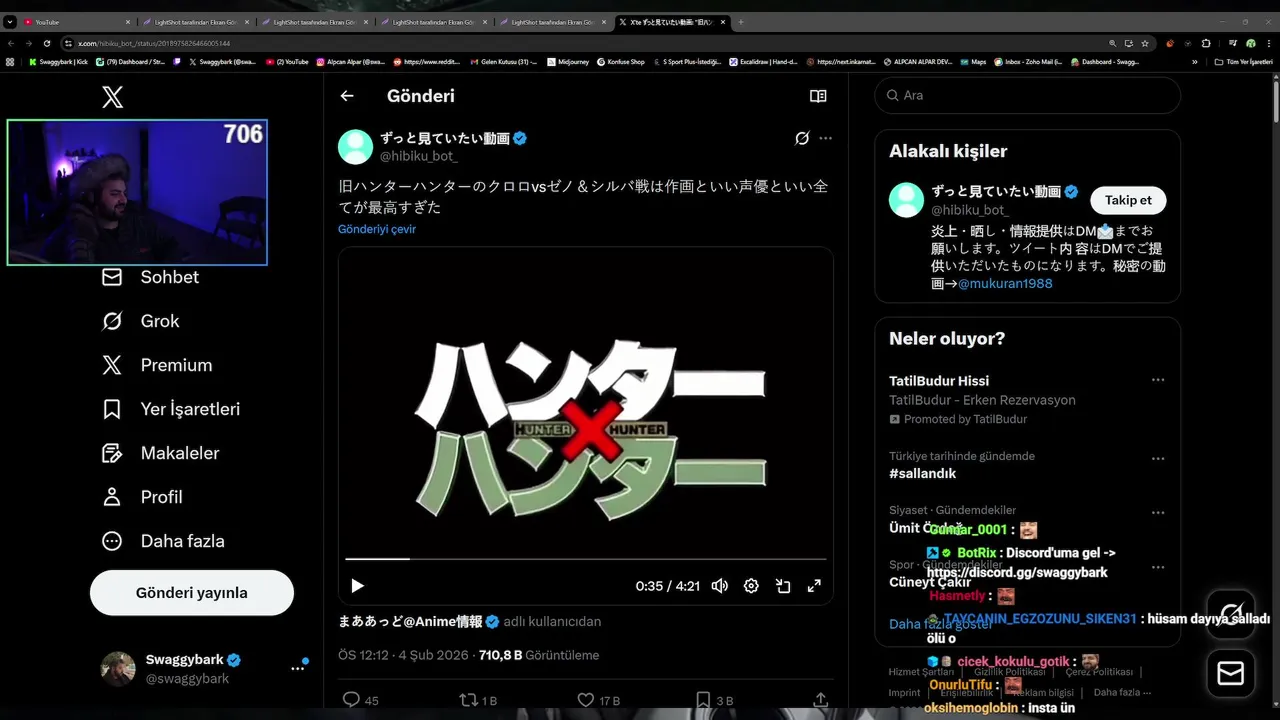Image resolution: width=1280 pixels, height=720 pixels.
Task: Close the YouTube browser tab
Action: pos(128,22)
